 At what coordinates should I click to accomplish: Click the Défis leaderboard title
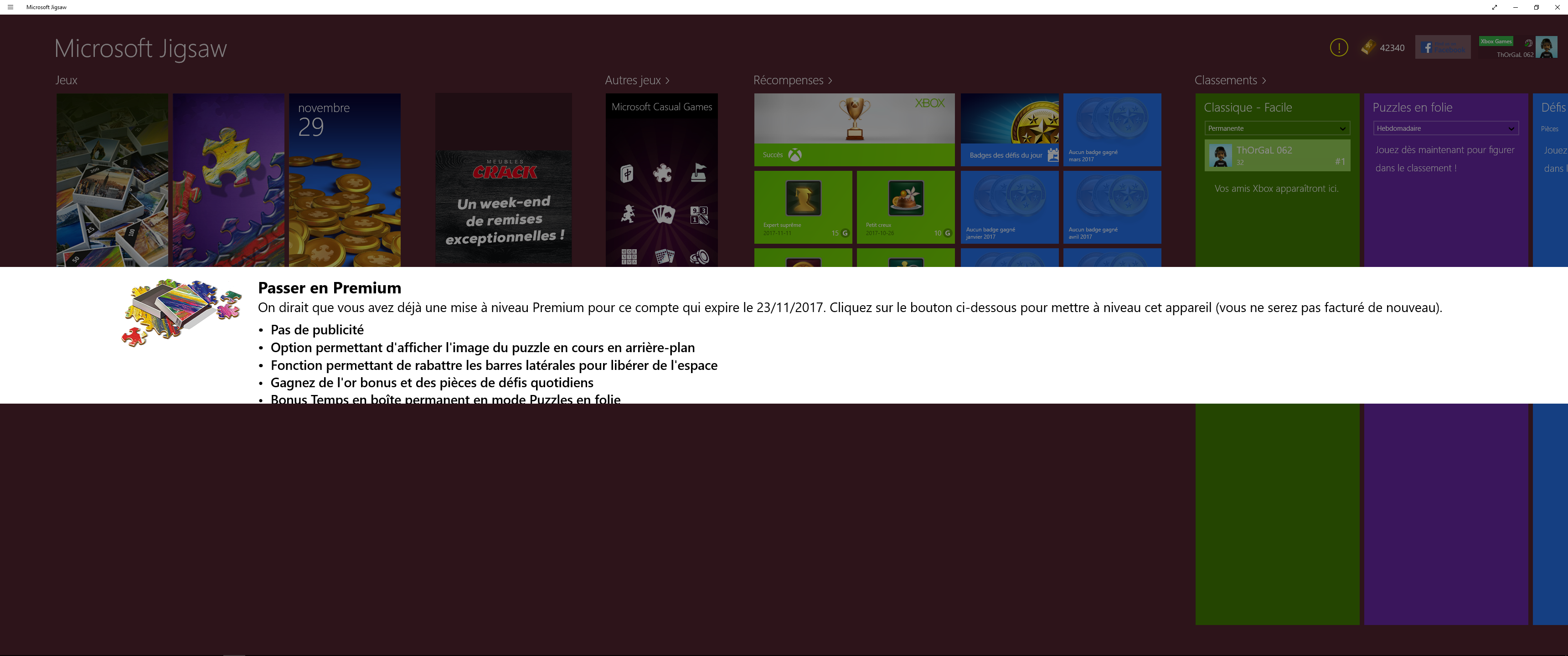tap(1553, 108)
